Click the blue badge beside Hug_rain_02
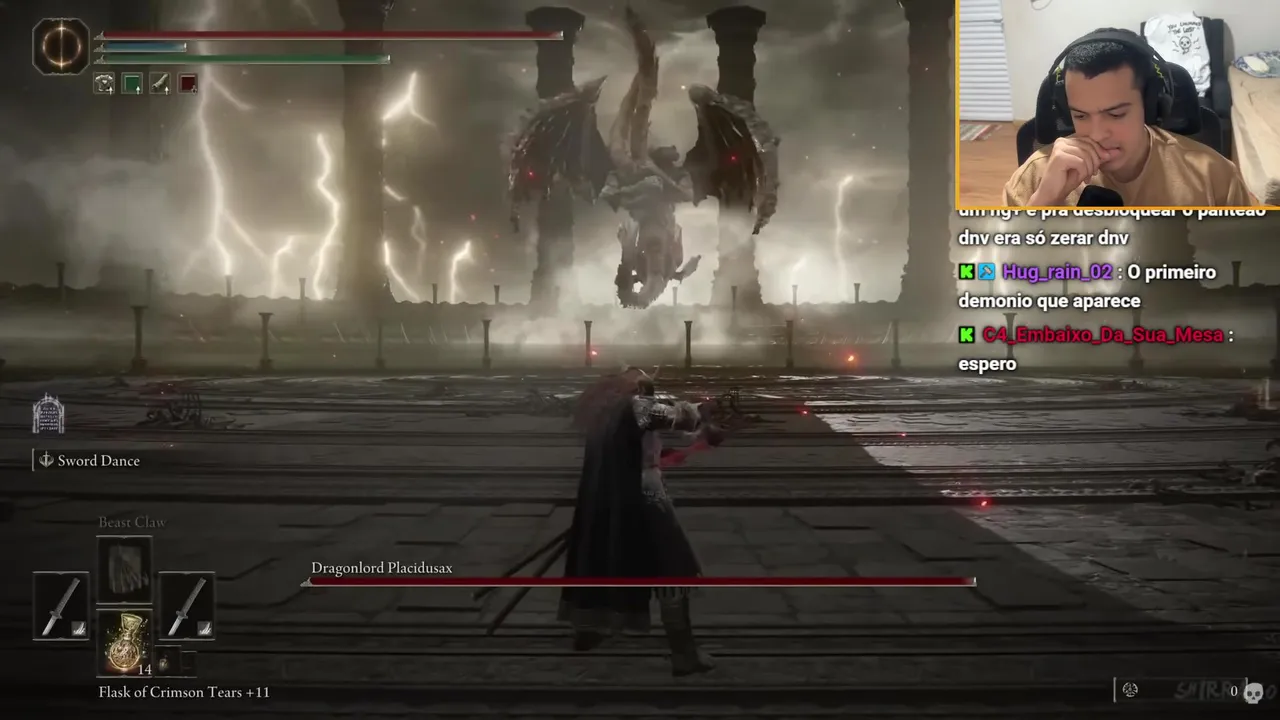Viewport: 1280px width, 720px height. (986, 272)
